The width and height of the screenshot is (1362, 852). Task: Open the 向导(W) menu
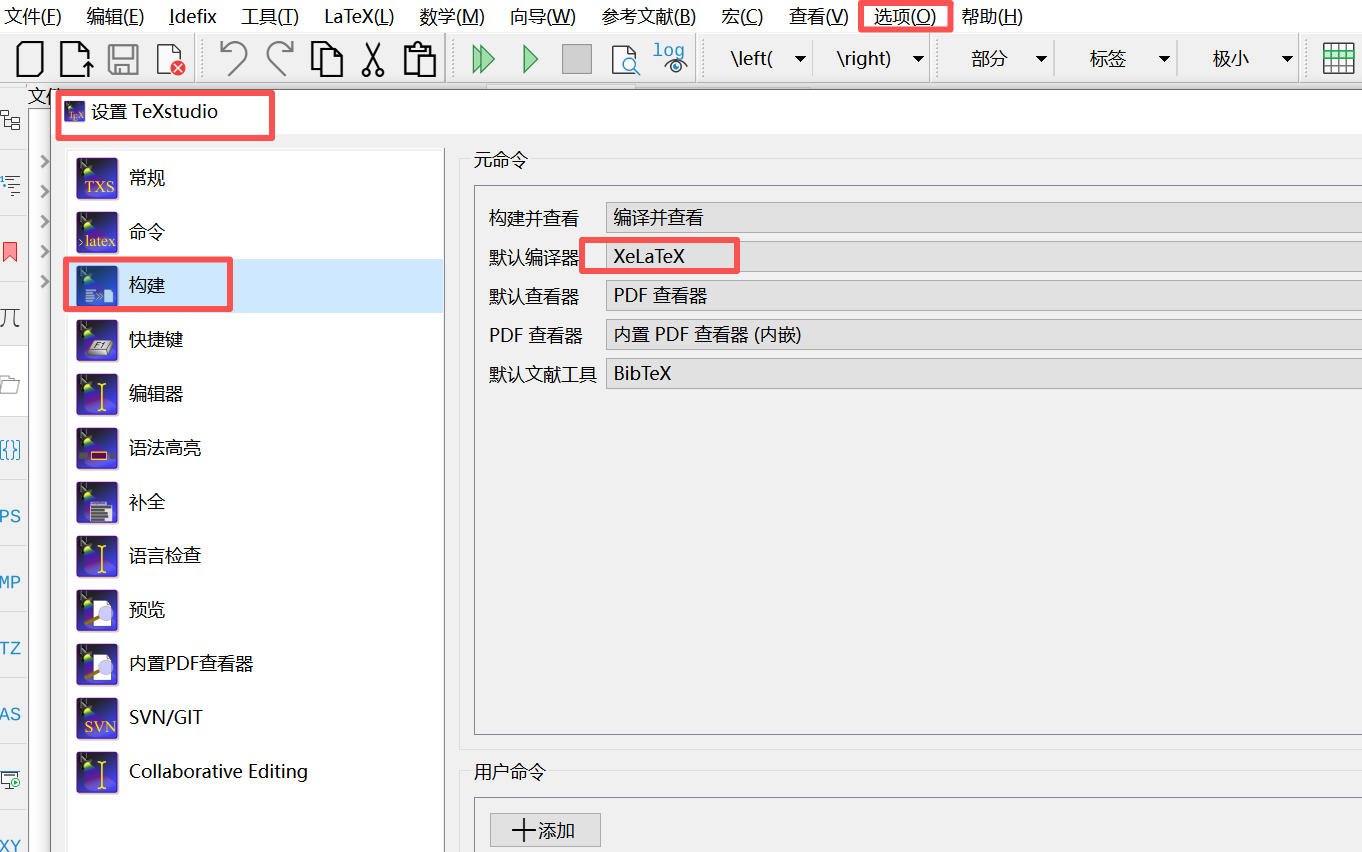pos(543,17)
